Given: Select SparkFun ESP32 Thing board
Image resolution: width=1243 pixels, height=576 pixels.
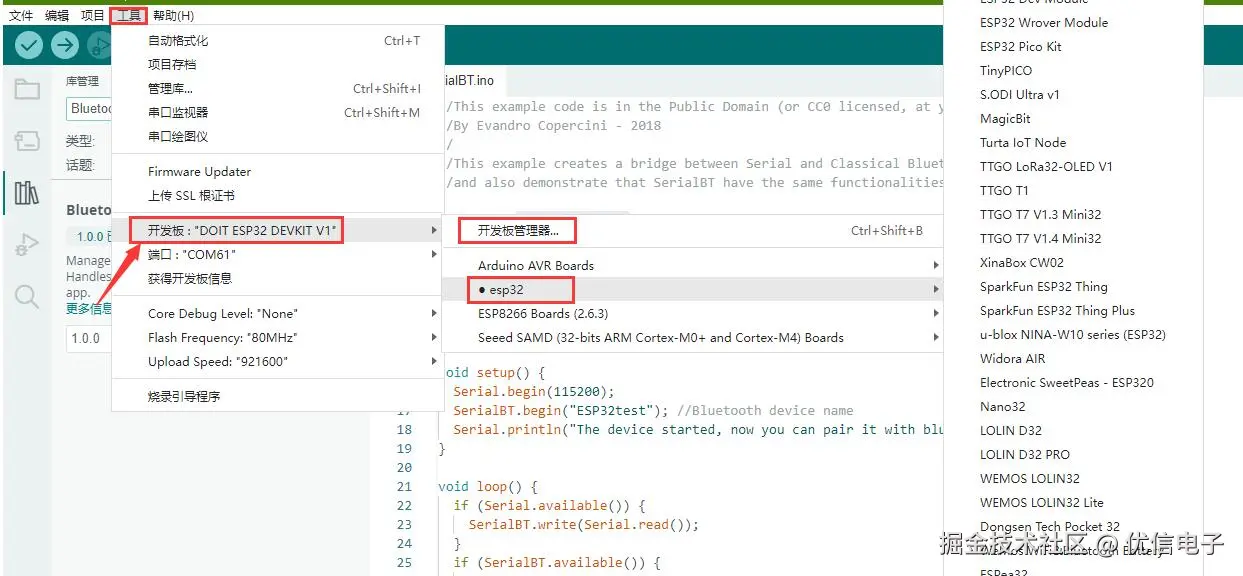Looking at the screenshot, I should (1073, 287).
